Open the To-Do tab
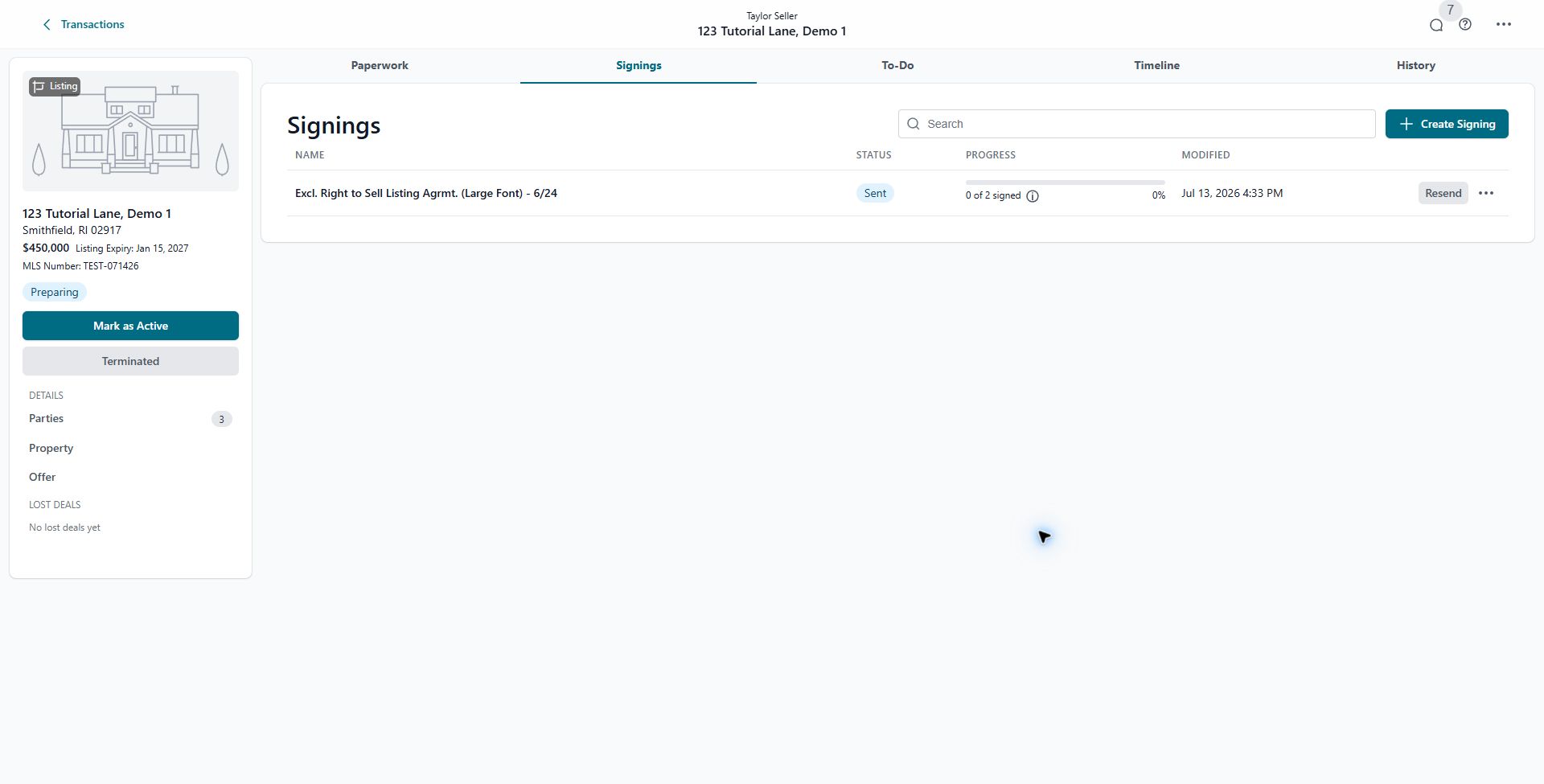 click(897, 65)
